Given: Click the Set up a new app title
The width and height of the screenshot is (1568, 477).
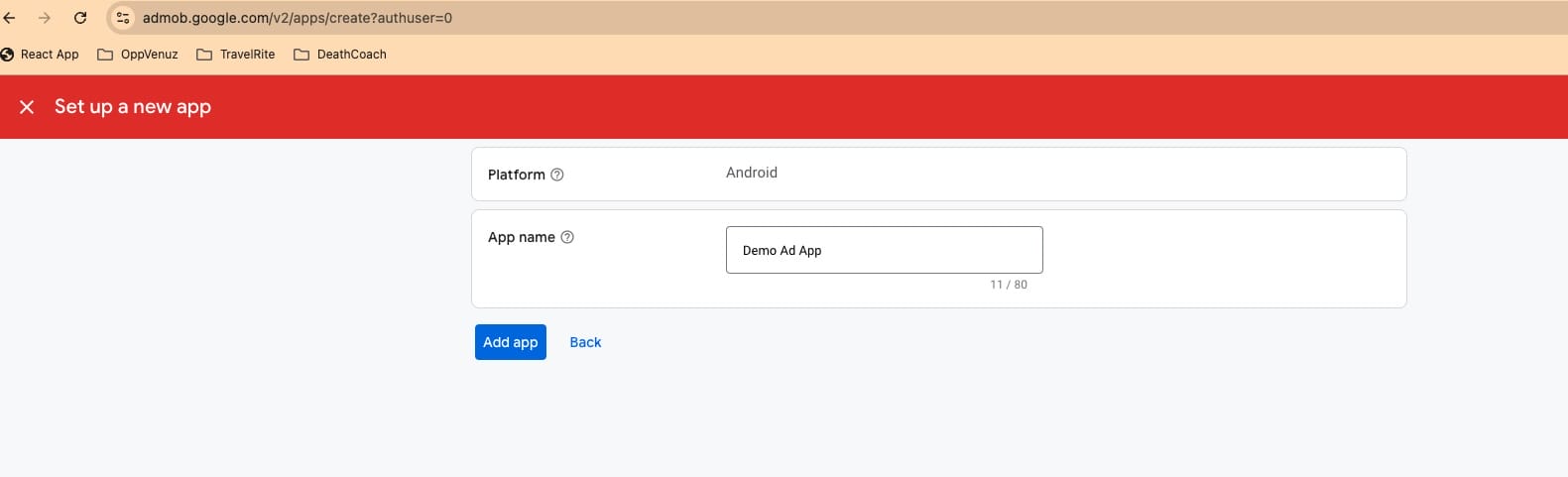Looking at the screenshot, I should (133, 107).
